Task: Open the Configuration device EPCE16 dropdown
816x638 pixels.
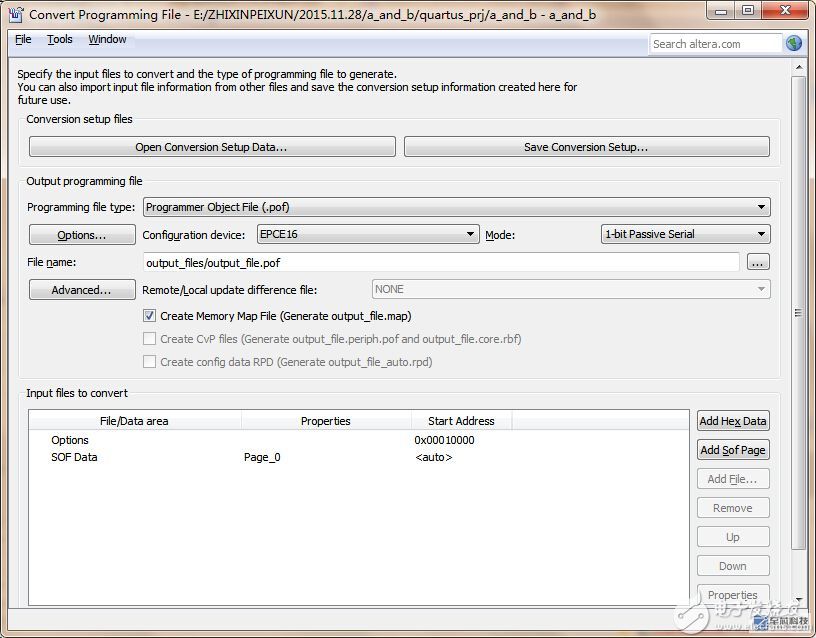Action: [x=367, y=234]
